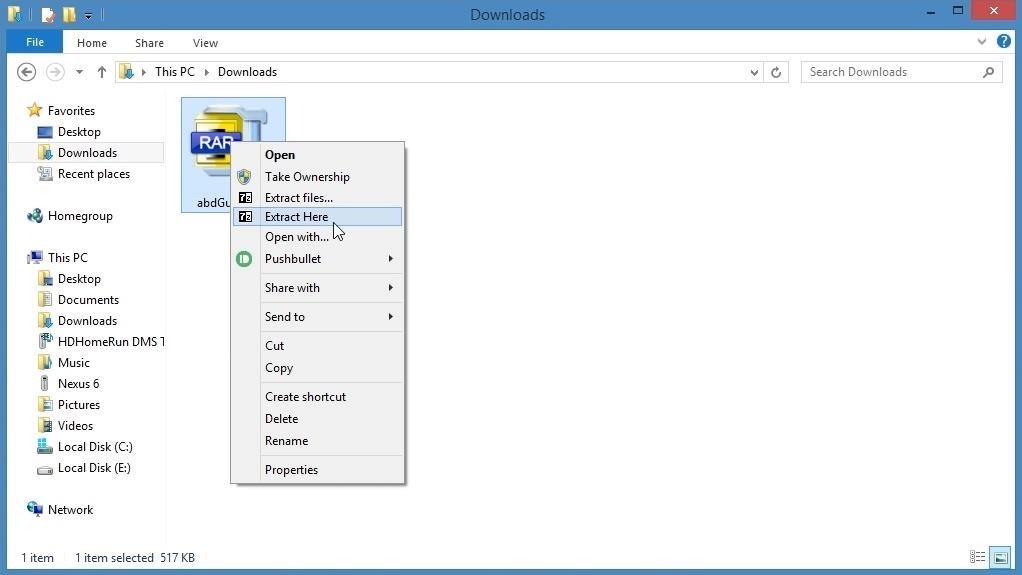The height and width of the screenshot is (575, 1022).
Task: Open Local Disk (C:)
Action: pyautogui.click(x=95, y=447)
